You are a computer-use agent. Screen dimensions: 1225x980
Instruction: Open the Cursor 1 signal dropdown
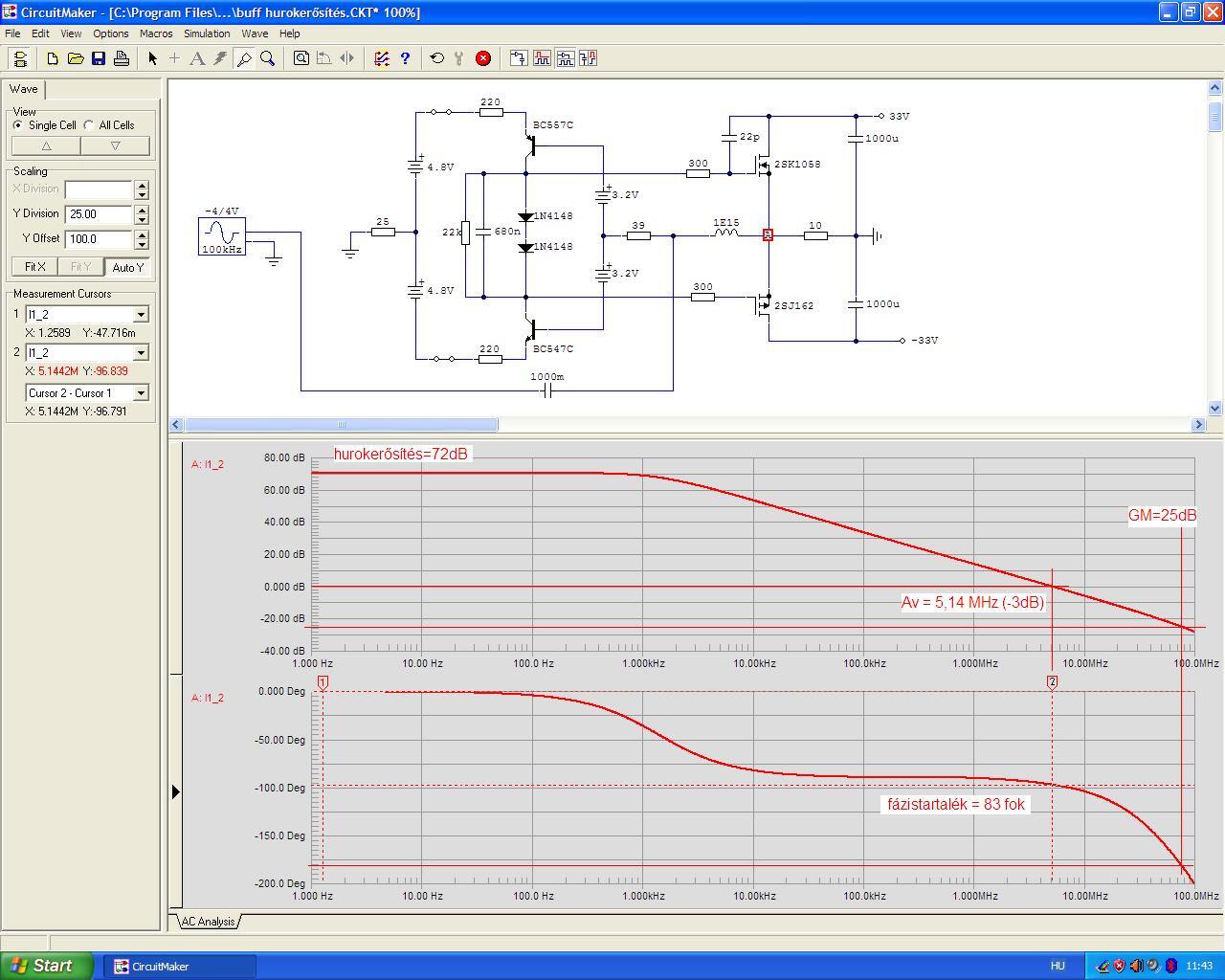pyautogui.click(x=141, y=315)
